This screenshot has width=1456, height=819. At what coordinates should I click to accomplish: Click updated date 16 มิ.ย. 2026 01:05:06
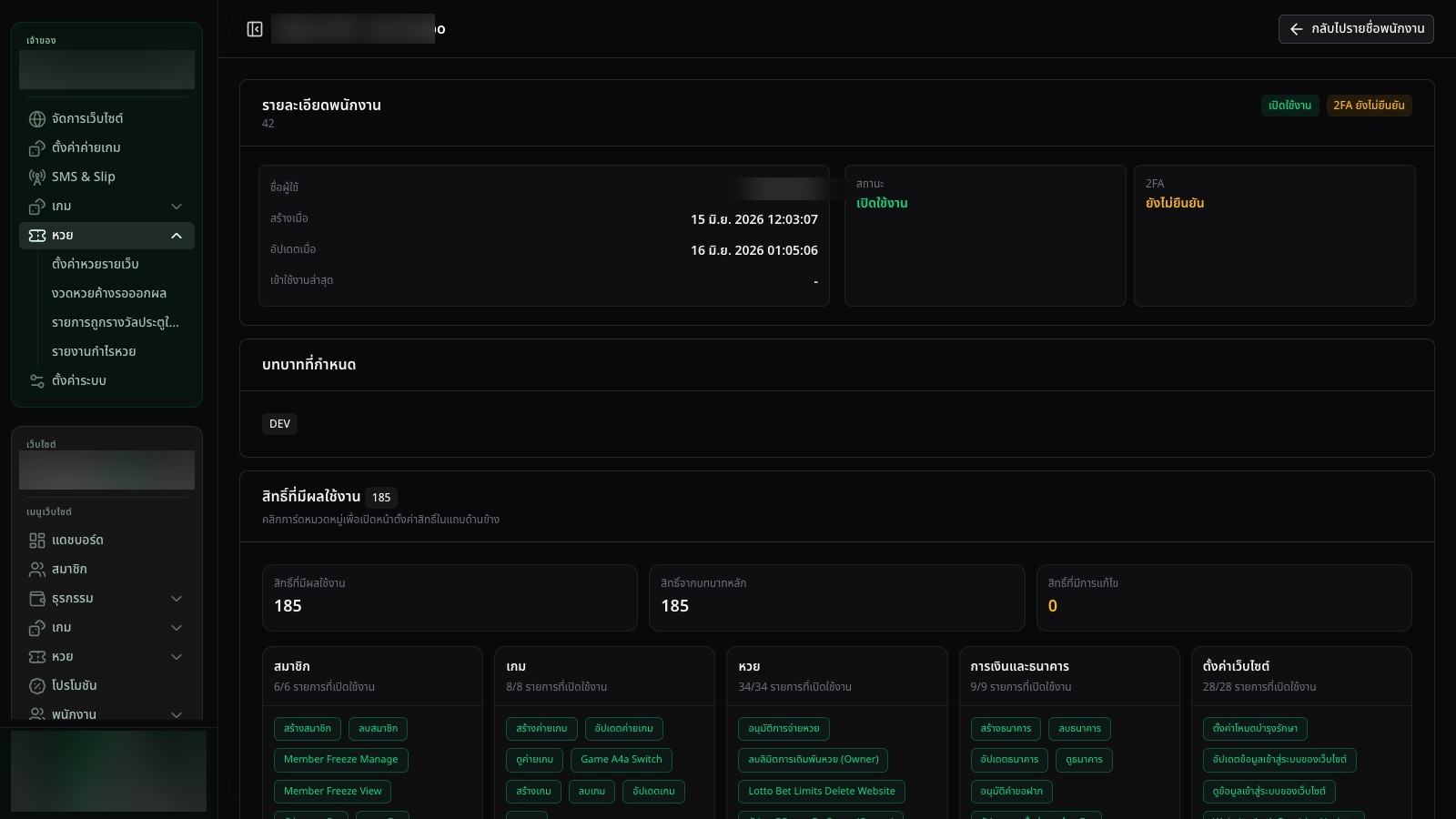click(x=754, y=250)
